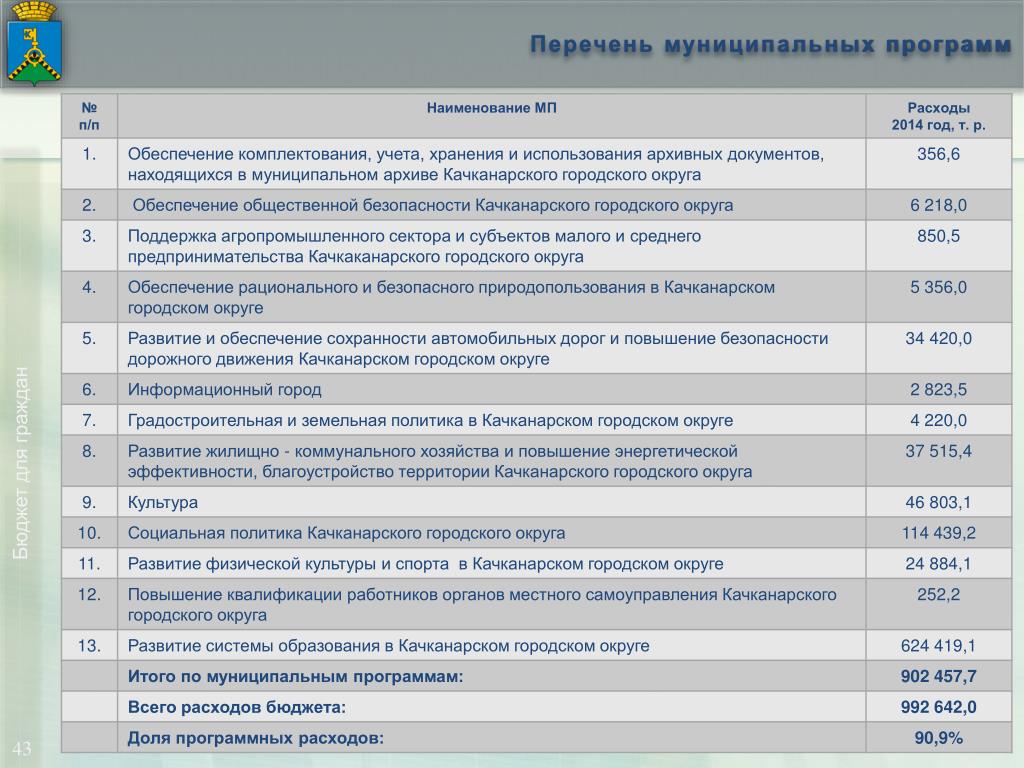Click the value 4 220,0
The image size is (1024, 768).
[938, 420]
